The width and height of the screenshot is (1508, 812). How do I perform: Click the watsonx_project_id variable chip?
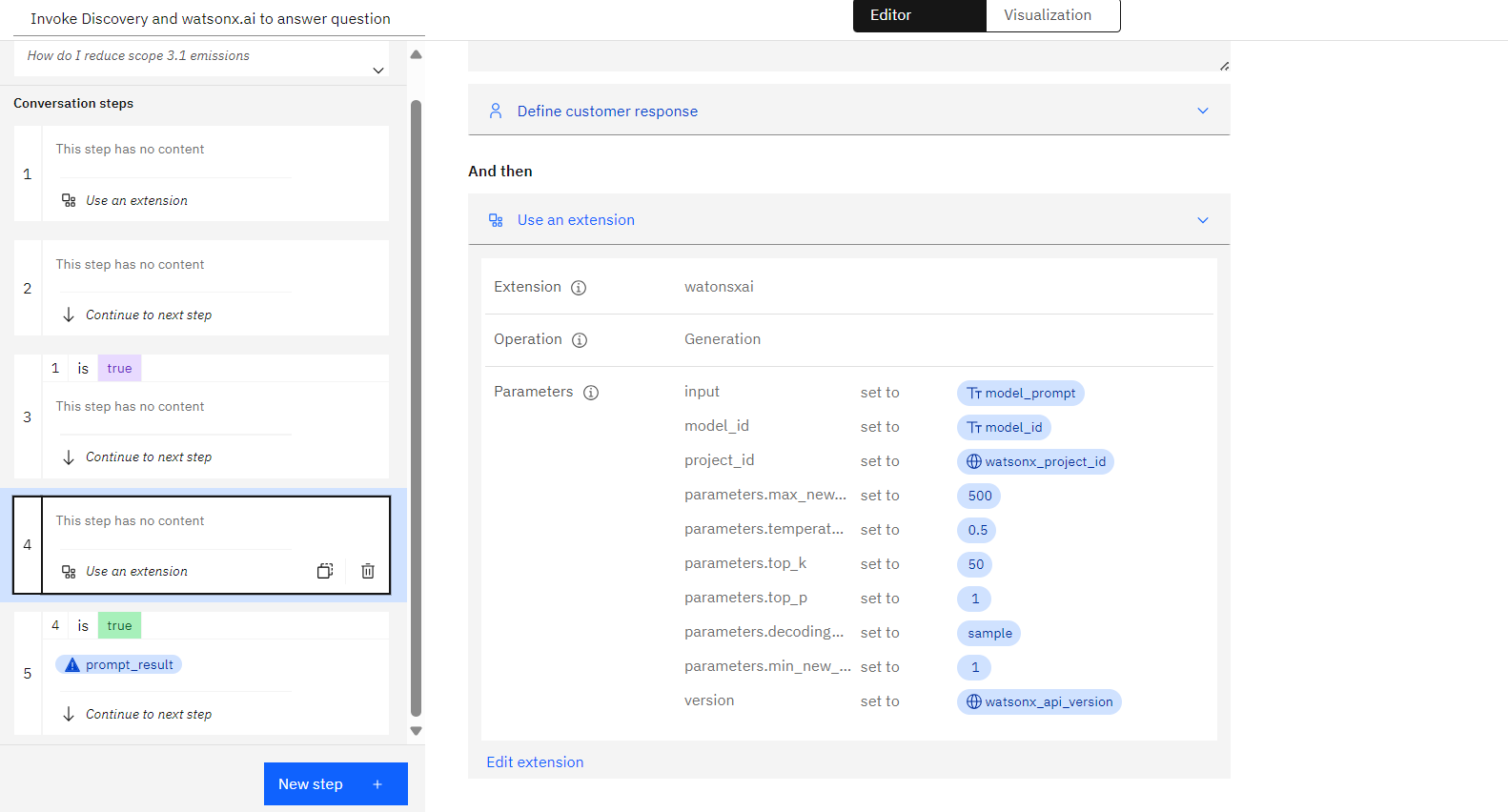point(1035,461)
